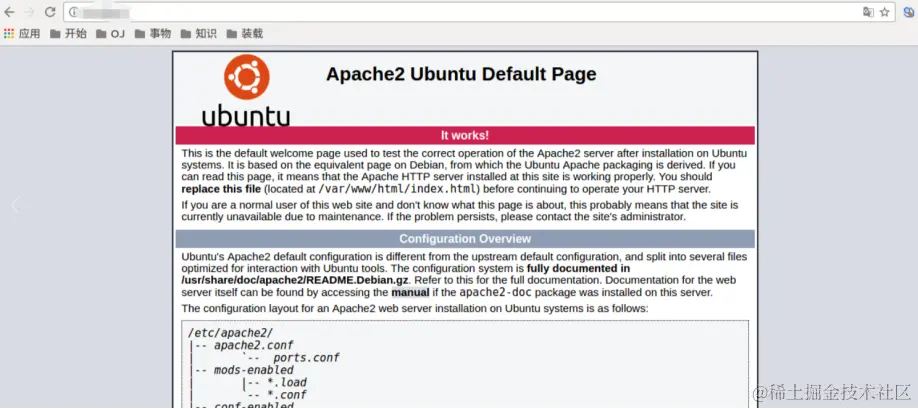Click the ports.conf tree entry
The height and width of the screenshot is (409, 918).
[x=306, y=358]
